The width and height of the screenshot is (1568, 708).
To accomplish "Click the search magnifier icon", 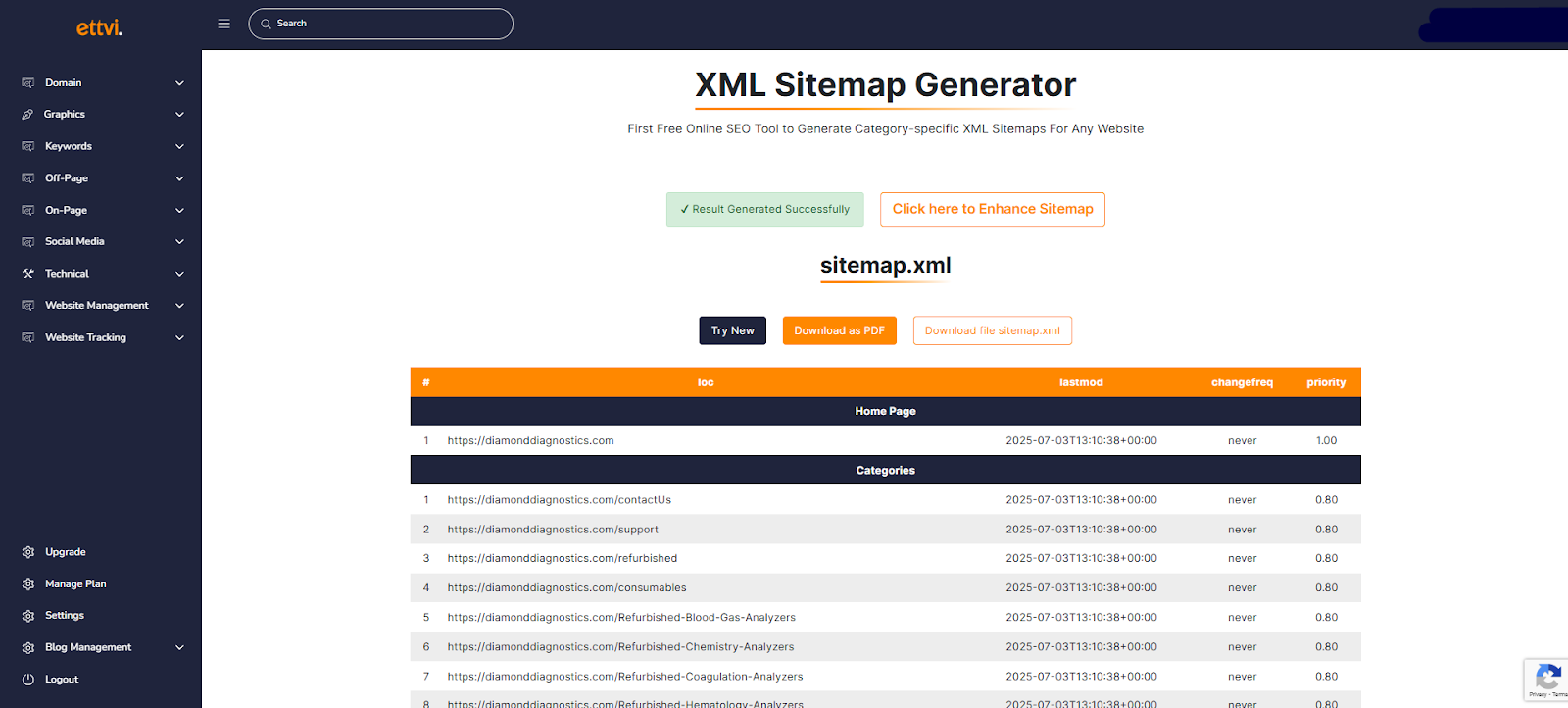I will point(266,24).
